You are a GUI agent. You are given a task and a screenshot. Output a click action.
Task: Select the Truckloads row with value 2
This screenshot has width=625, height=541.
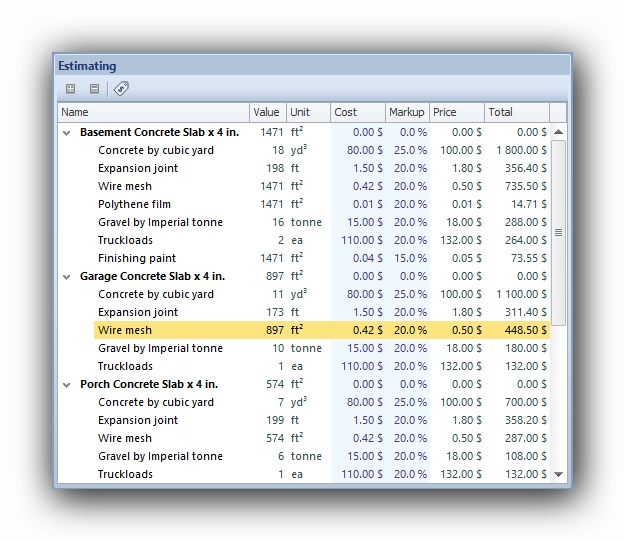304,240
